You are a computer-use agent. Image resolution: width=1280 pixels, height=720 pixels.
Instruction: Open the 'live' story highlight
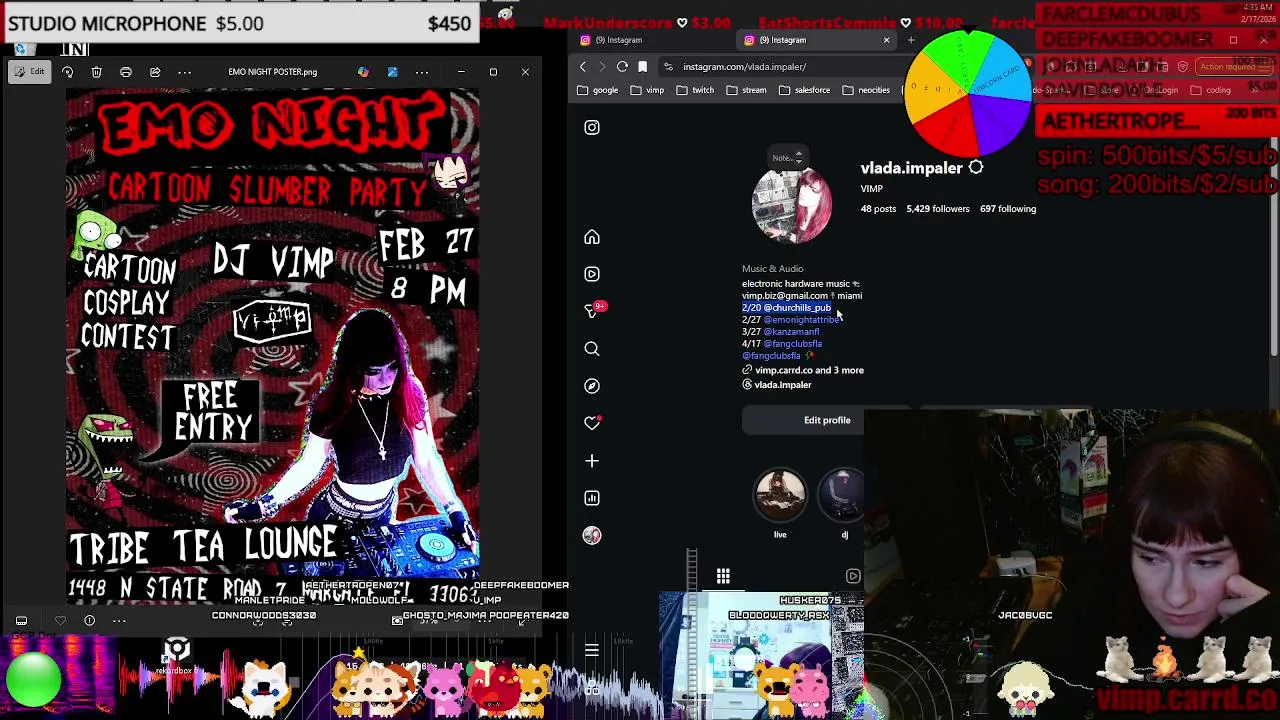(x=780, y=497)
